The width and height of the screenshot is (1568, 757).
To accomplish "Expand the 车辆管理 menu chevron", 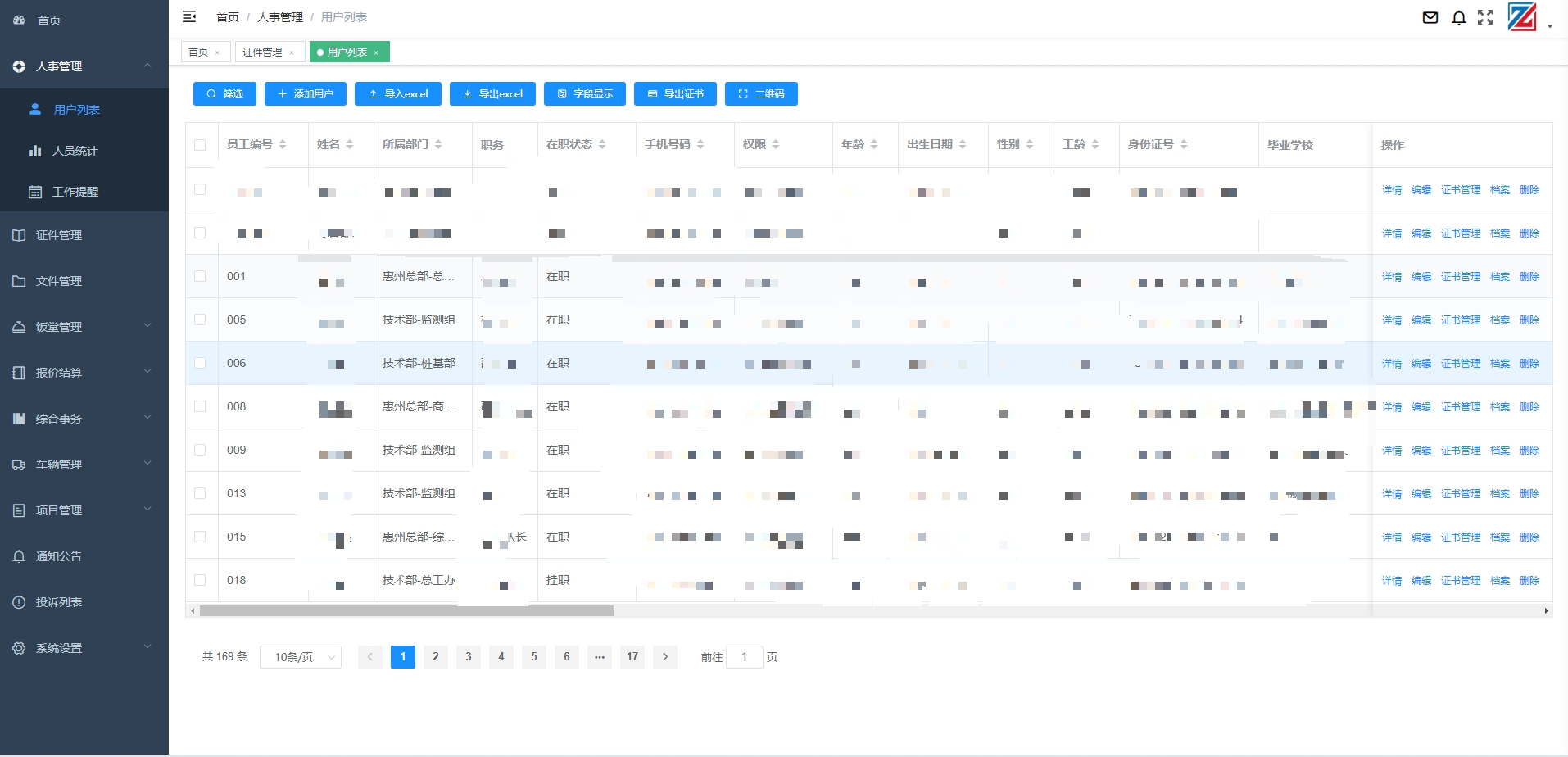I will (147, 463).
